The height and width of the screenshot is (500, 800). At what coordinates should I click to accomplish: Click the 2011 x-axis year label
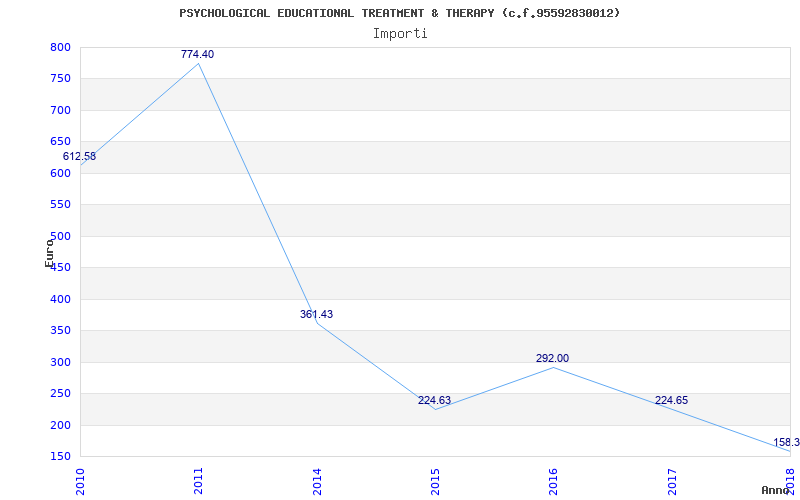pyautogui.click(x=198, y=482)
